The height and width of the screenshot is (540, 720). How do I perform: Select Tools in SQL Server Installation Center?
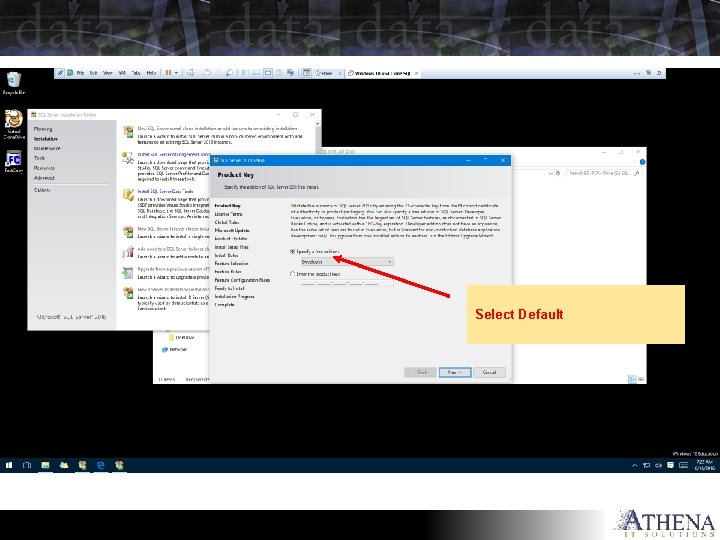[x=39, y=158]
